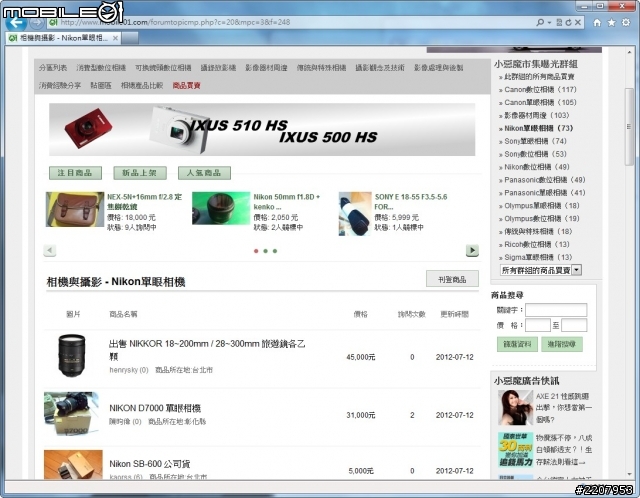Open the NEX-5N+16mm f/2.8 product thumbnail
Viewport: 640px width, 498px height.
tap(75, 209)
